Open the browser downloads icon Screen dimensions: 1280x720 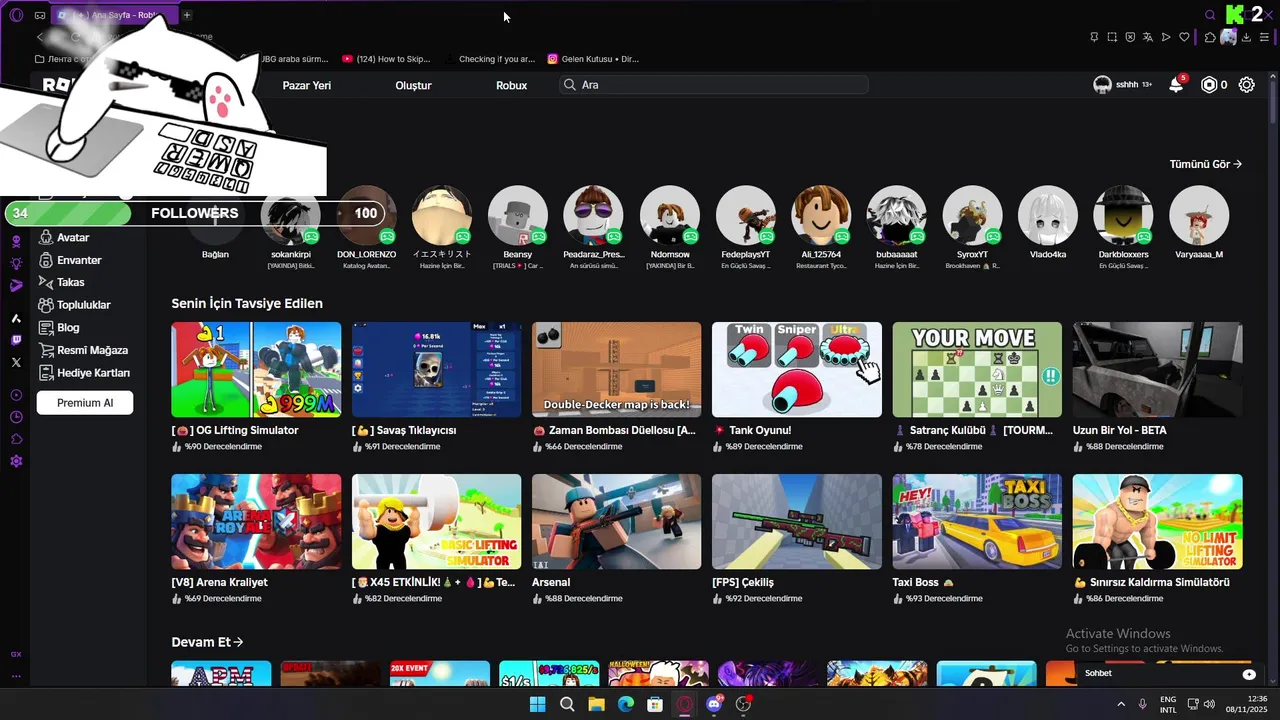pyautogui.click(x=1246, y=37)
